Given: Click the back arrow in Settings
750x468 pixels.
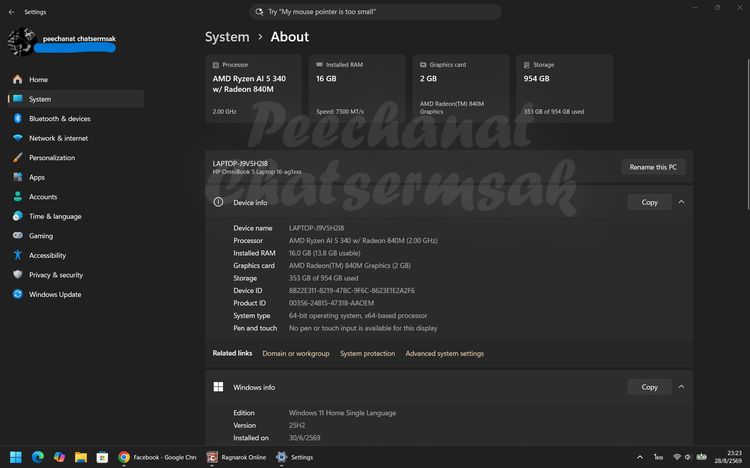Looking at the screenshot, I should (x=11, y=12).
